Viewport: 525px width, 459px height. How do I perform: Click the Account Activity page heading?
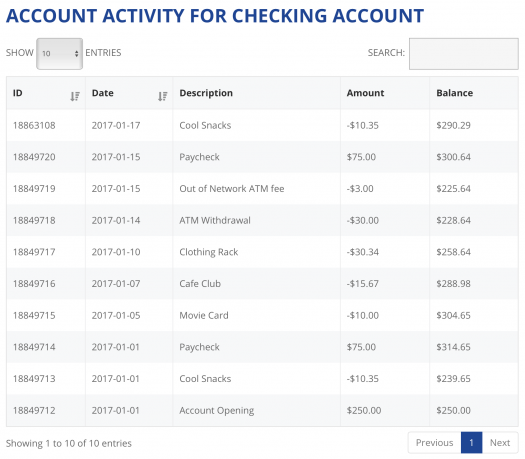(x=215, y=16)
